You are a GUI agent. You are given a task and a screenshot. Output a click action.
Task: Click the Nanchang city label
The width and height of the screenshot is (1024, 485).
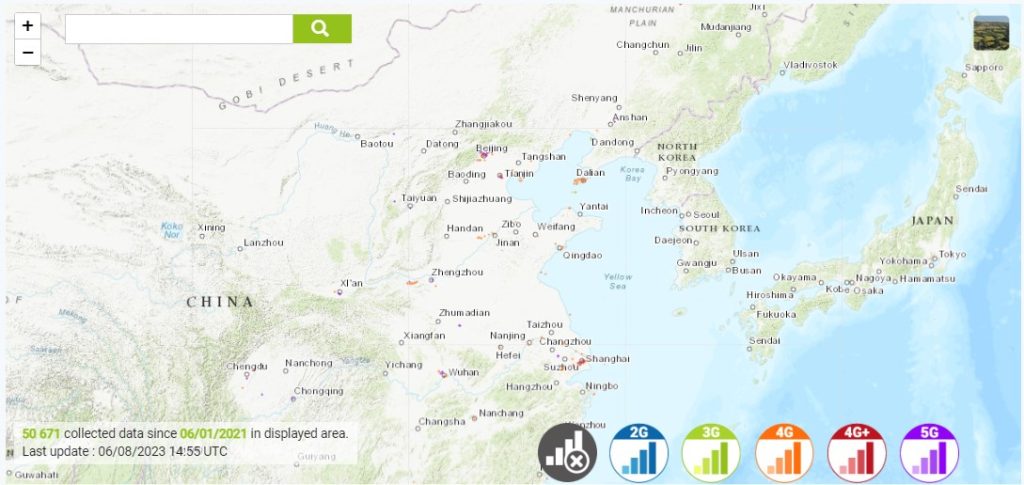pos(502,413)
